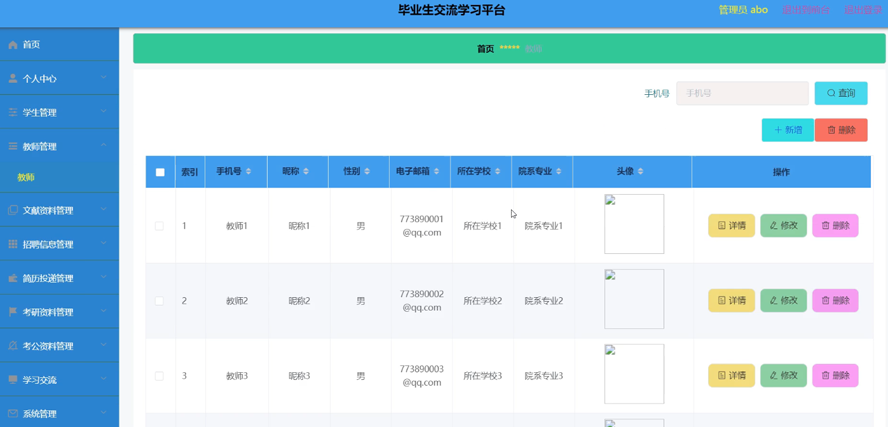
Task: Tick the checkbox for row 教师3
Action: point(159,376)
